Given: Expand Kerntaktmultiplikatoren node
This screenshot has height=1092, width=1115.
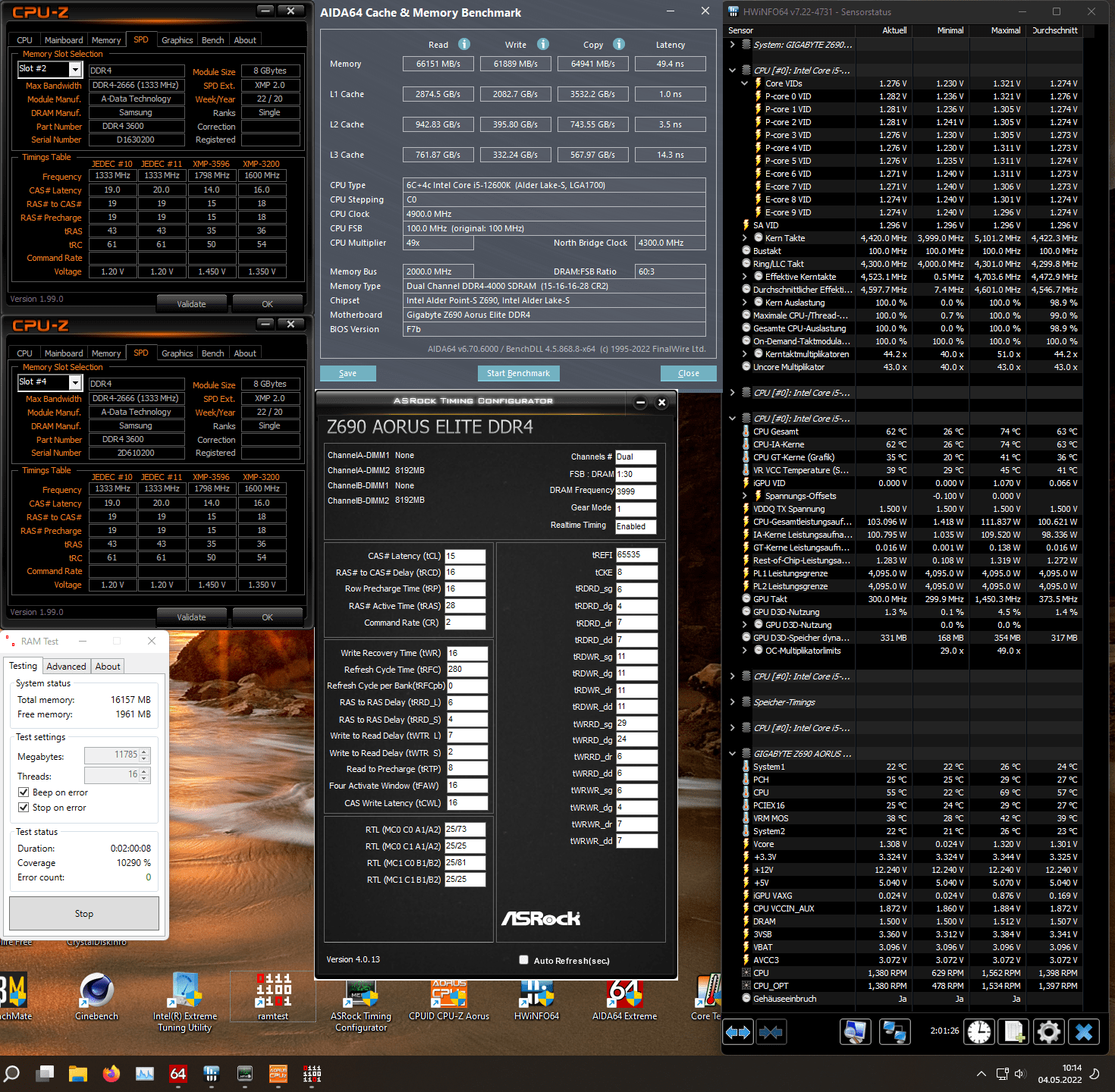Looking at the screenshot, I should 744,354.
